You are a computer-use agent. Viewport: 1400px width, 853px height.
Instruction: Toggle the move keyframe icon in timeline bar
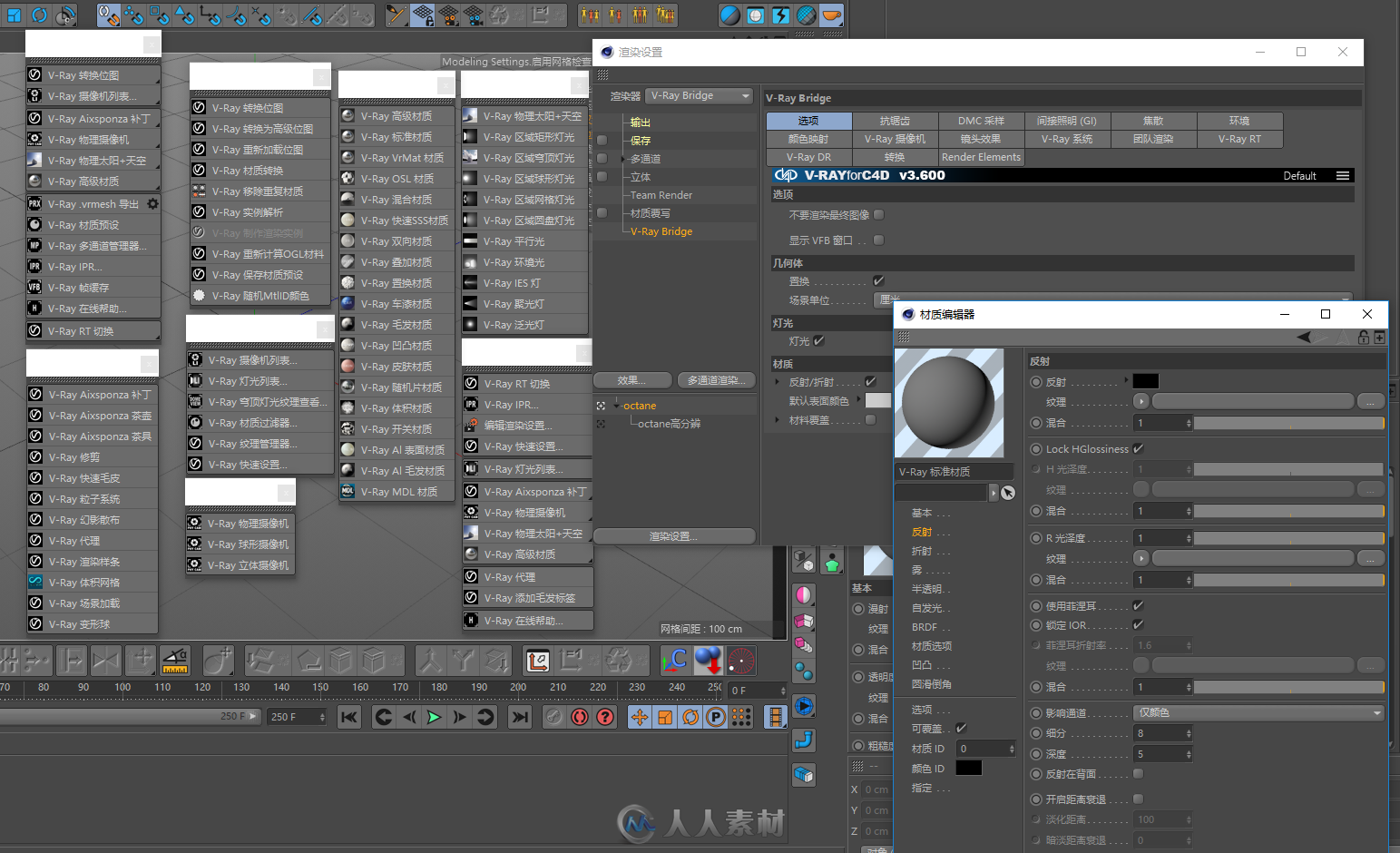click(640, 717)
